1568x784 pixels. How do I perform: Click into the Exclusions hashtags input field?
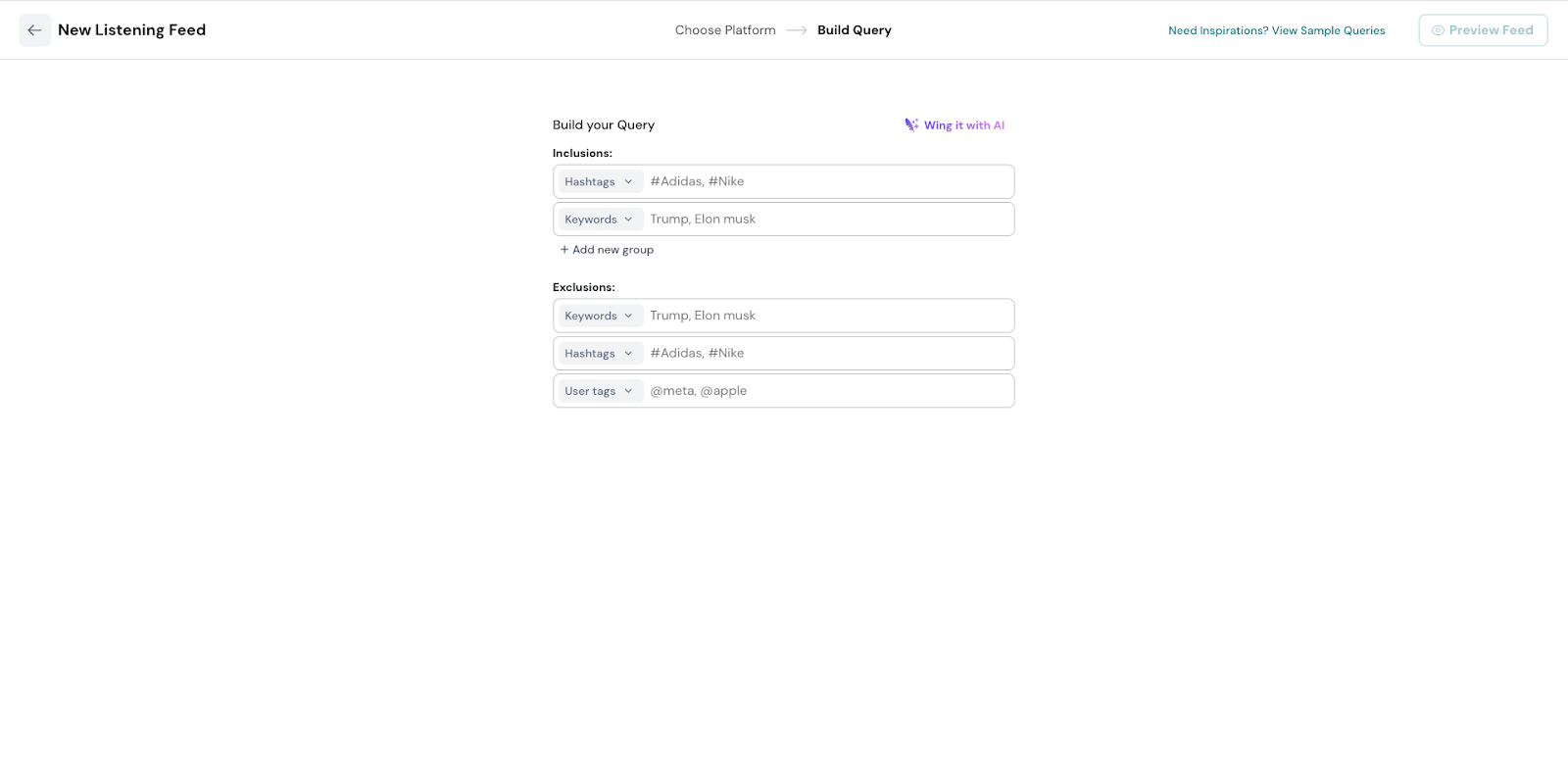click(x=828, y=354)
